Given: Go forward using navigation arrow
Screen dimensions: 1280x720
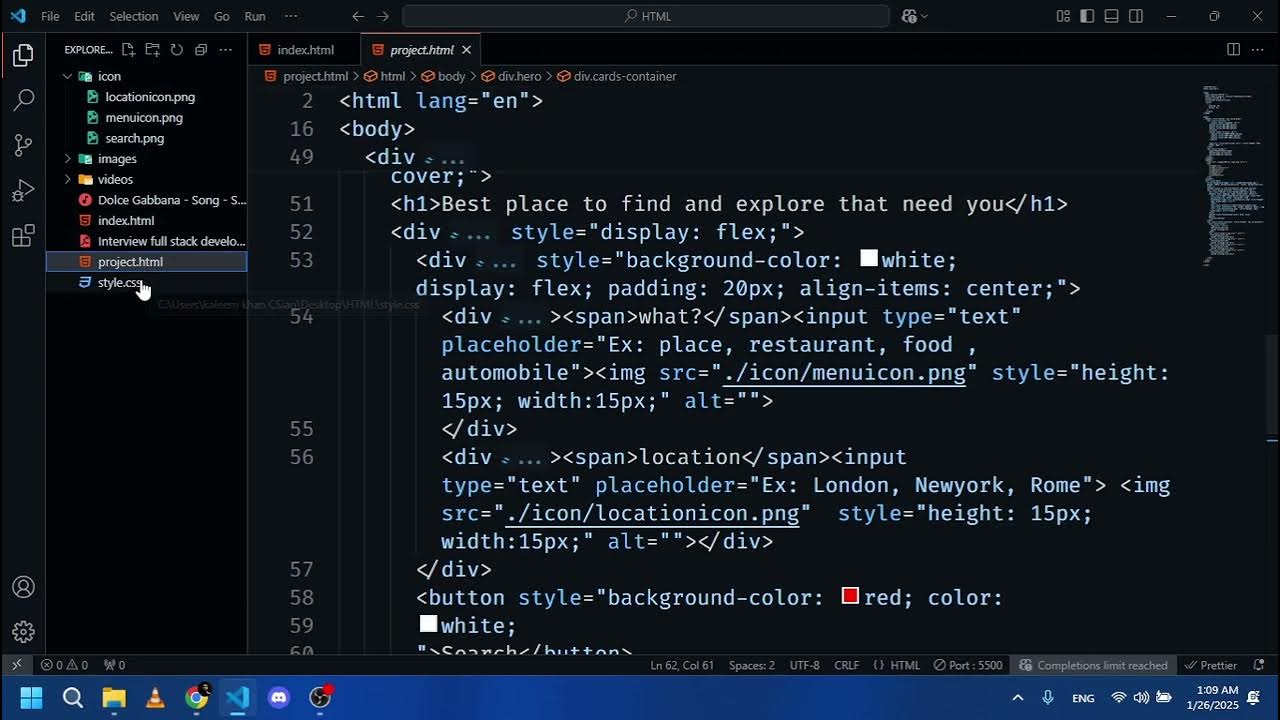Looking at the screenshot, I should click(384, 16).
